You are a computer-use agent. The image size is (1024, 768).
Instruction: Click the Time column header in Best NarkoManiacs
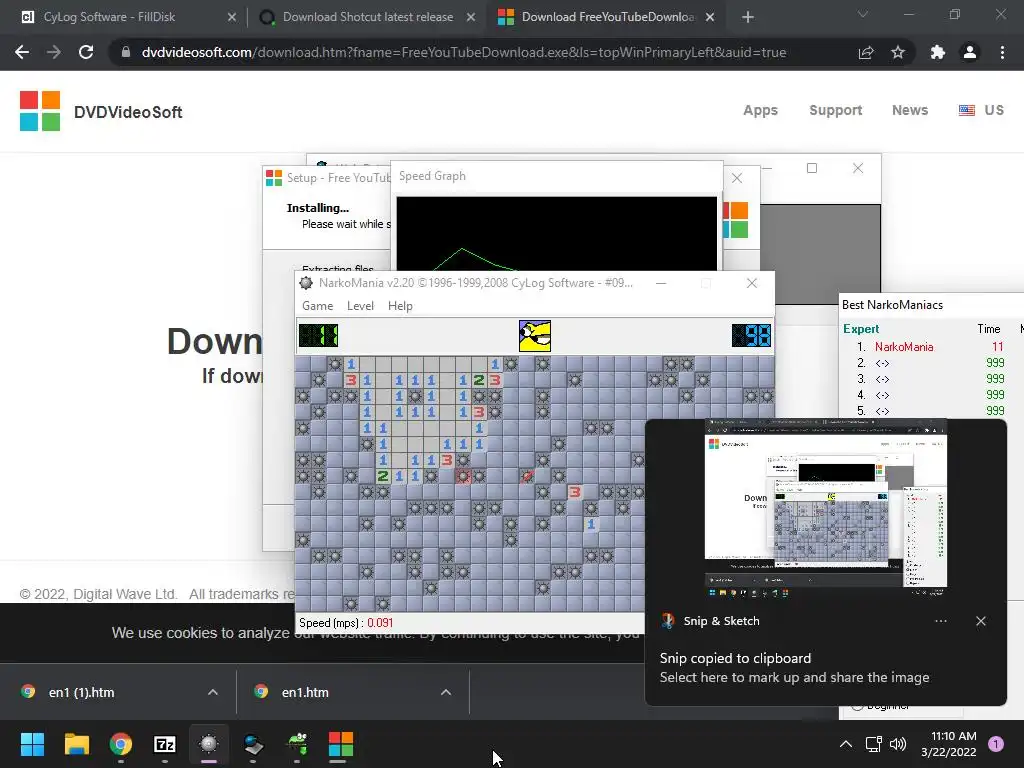click(x=989, y=329)
